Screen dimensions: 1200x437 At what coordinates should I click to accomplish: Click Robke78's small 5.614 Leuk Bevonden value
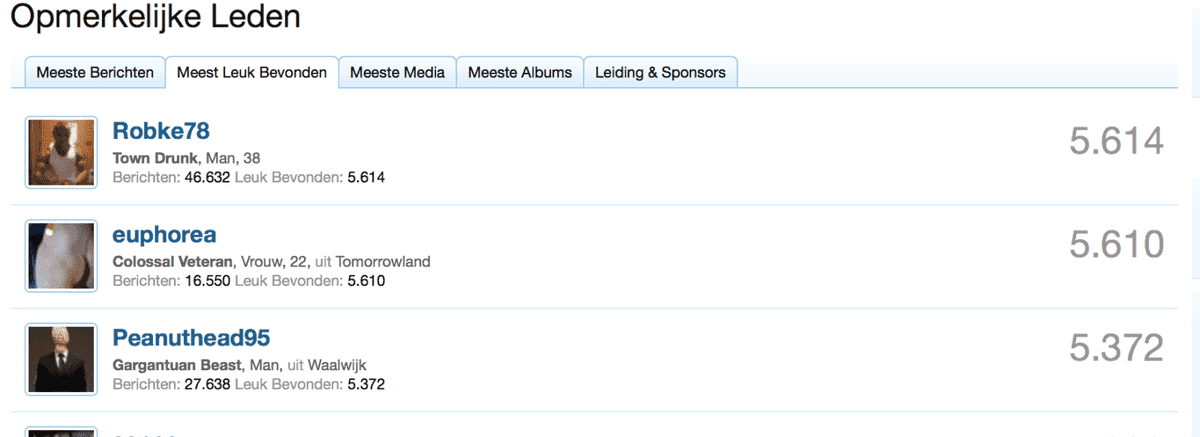point(366,177)
